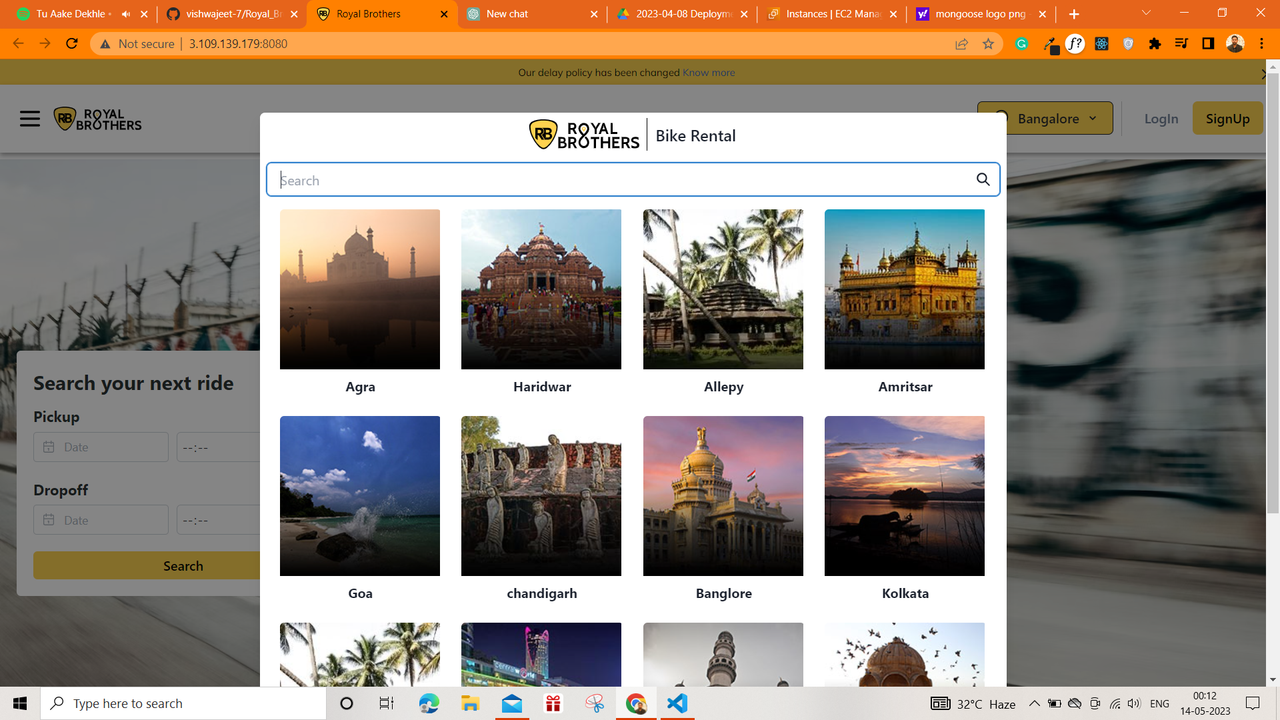This screenshot has height=720, width=1280.
Task: Close the Royal Brothers browser tab
Action: pos(443,14)
